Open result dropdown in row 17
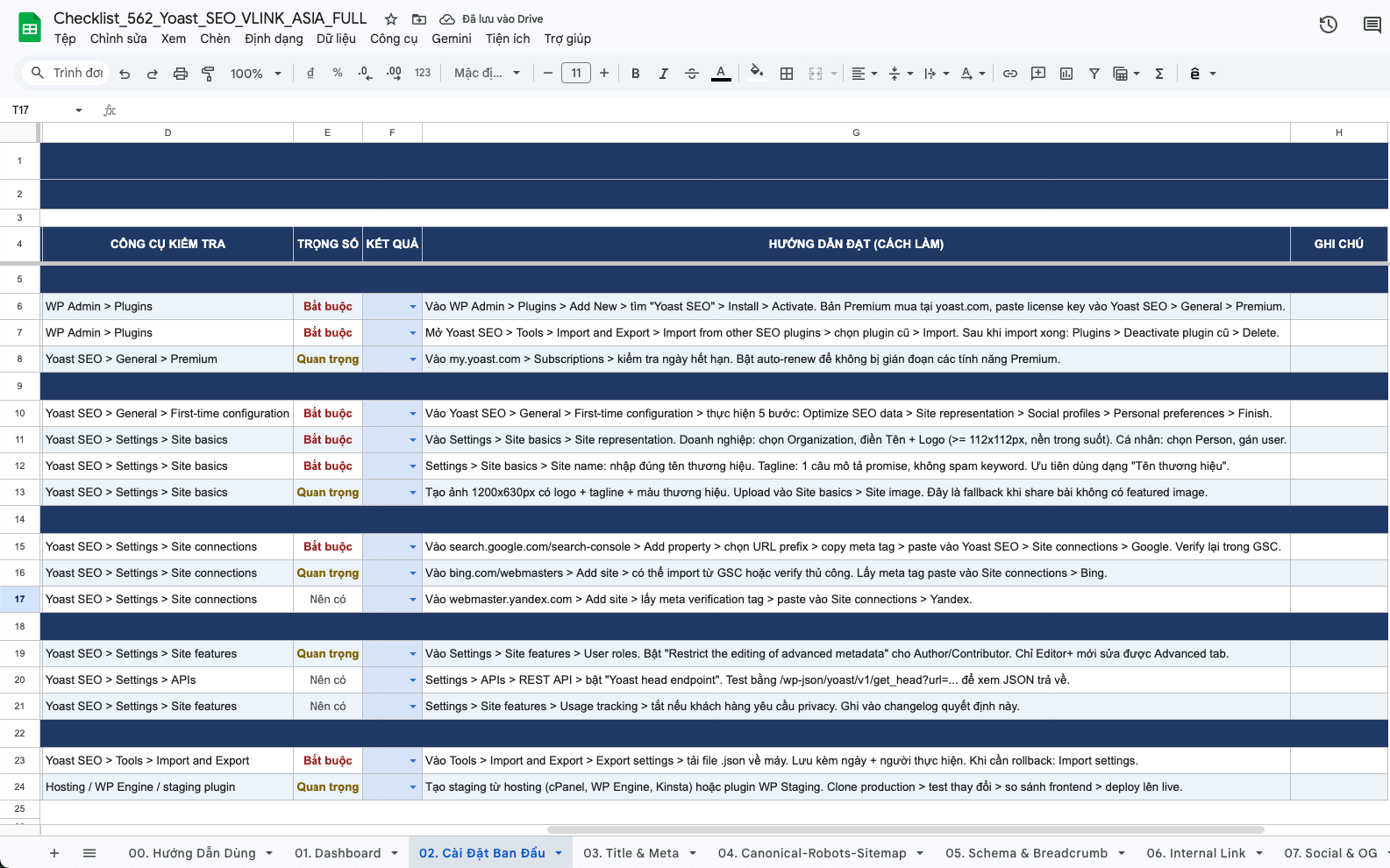The height and width of the screenshot is (868, 1390). (412, 600)
